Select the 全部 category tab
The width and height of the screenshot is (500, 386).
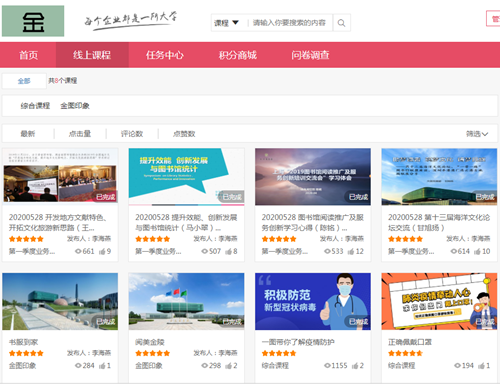click(24, 81)
